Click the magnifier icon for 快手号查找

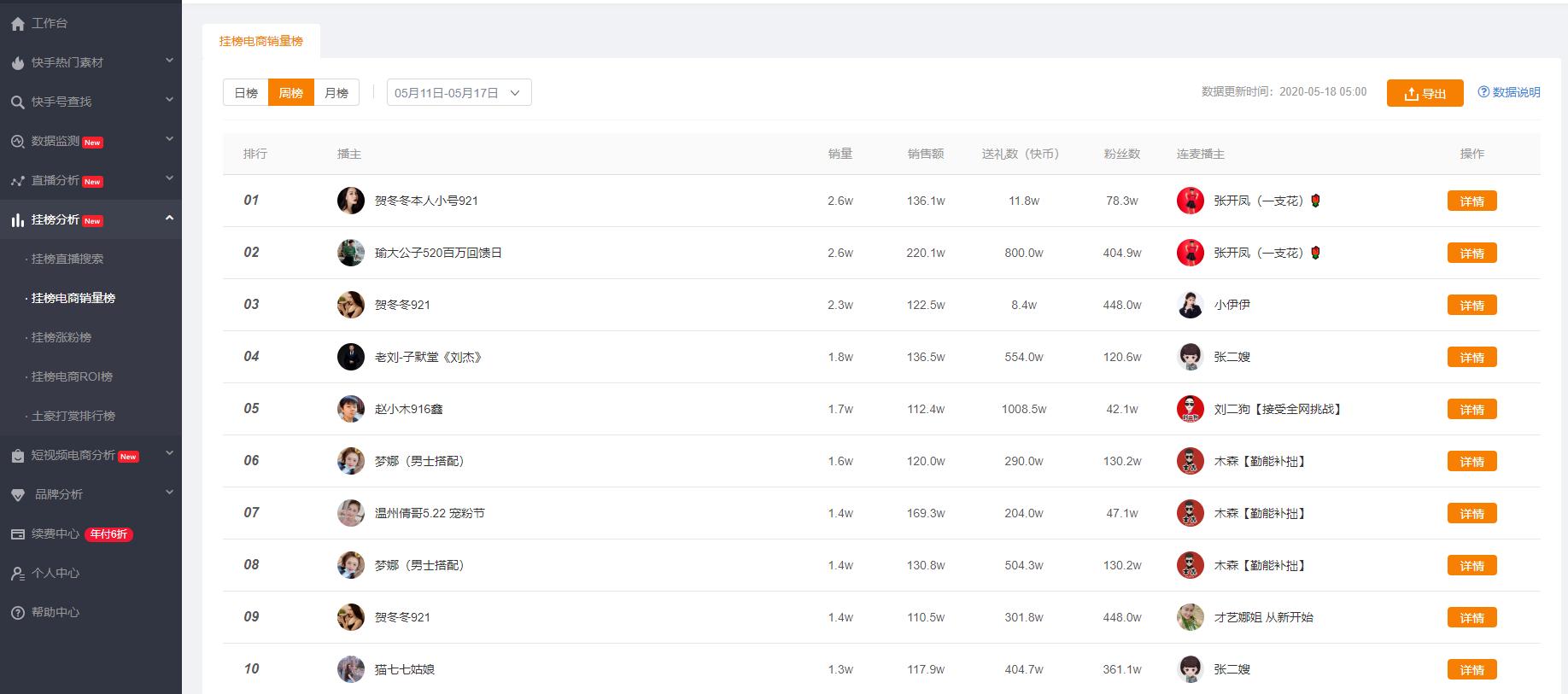click(17, 102)
